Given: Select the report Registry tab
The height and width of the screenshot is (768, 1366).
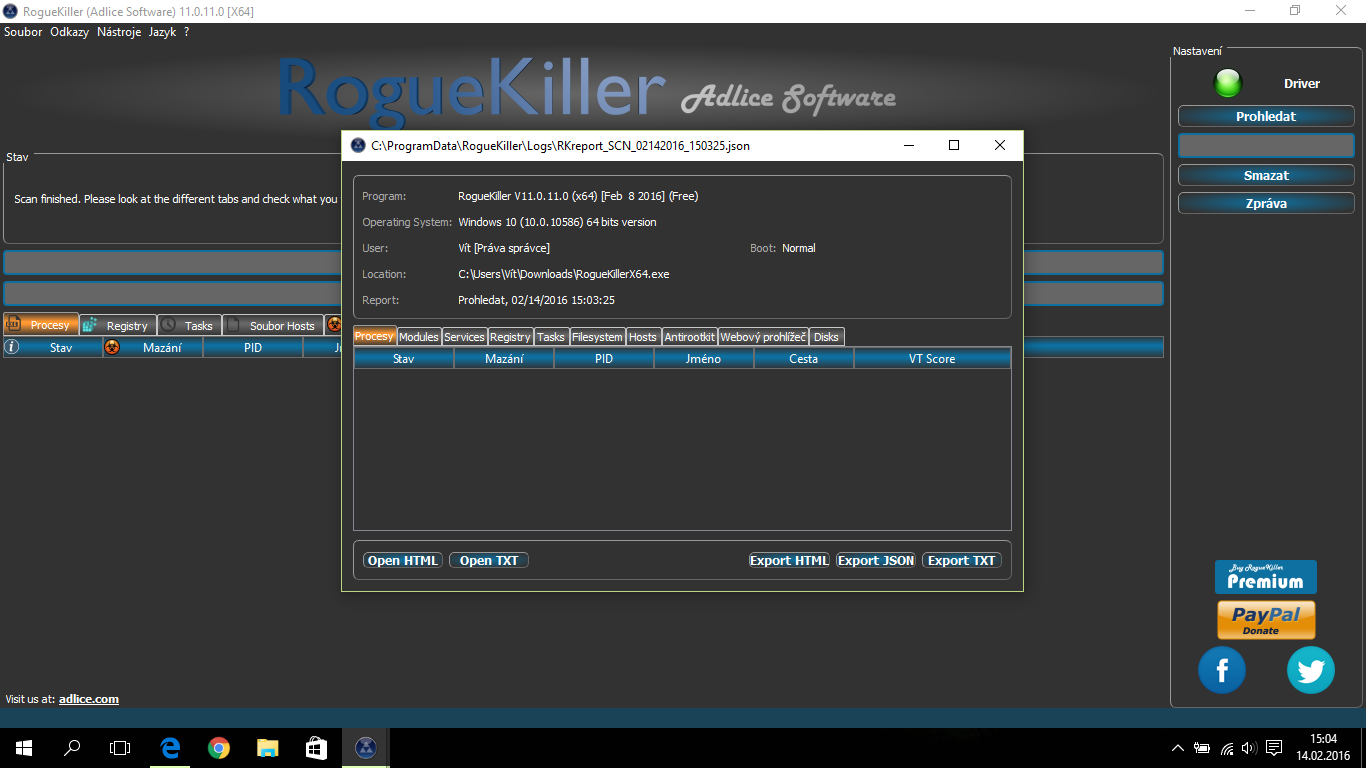Looking at the screenshot, I should coord(510,337).
